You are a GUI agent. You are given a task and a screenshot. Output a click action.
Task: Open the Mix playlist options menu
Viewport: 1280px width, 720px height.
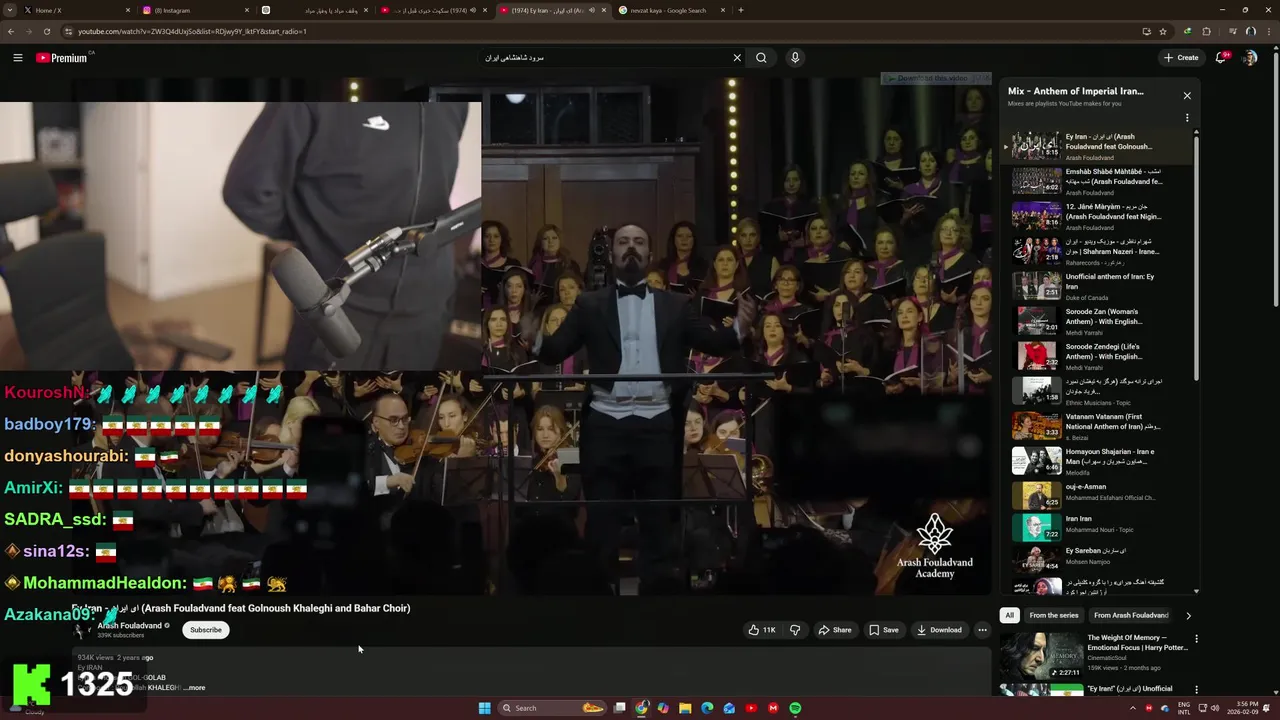(1187, 118)
